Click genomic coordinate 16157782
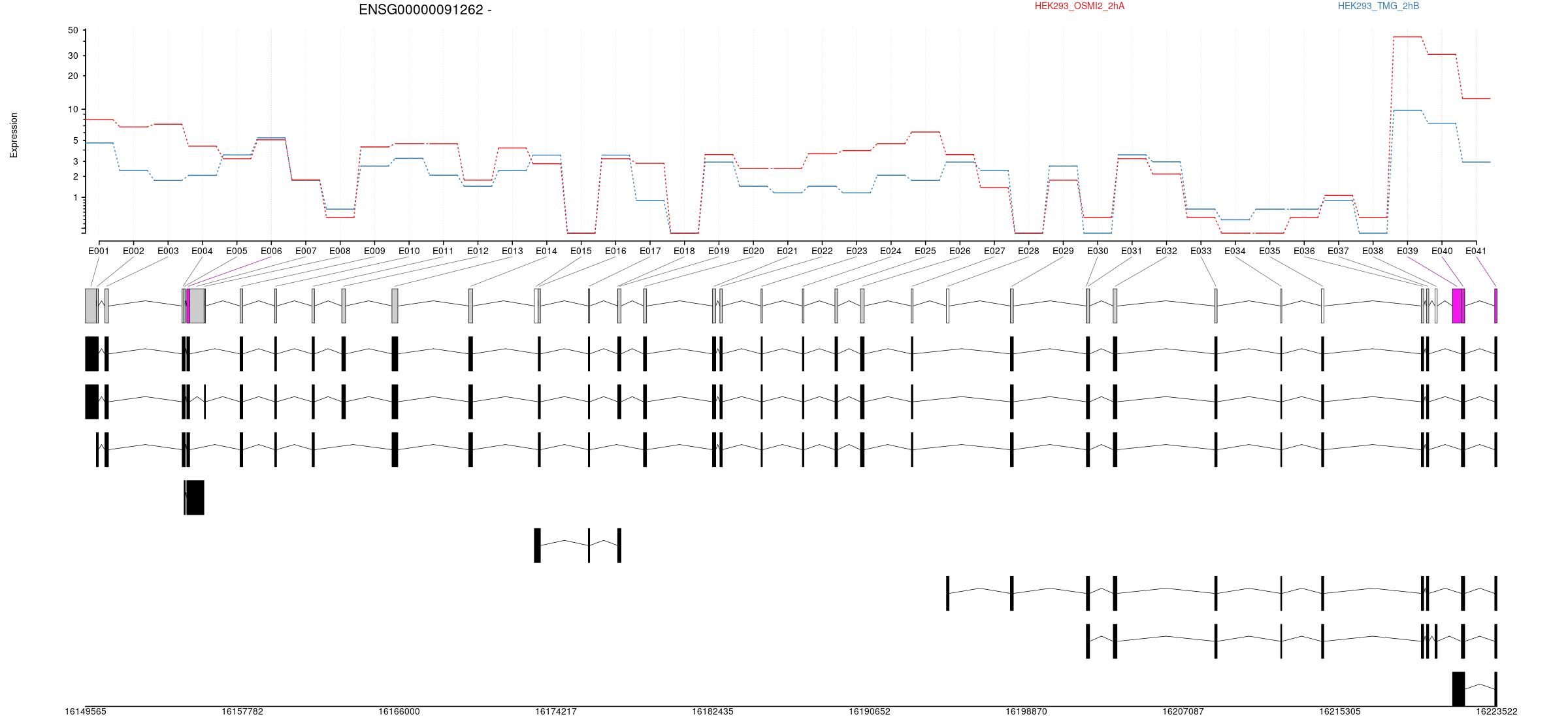 click(242, 711)
